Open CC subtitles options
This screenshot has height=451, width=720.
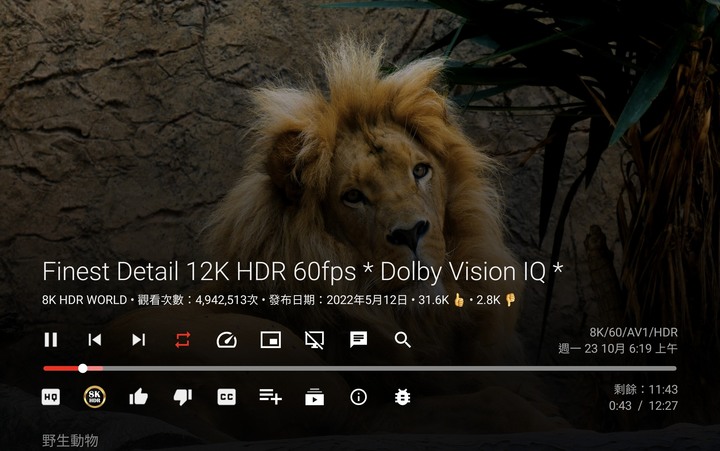point(226,397)
